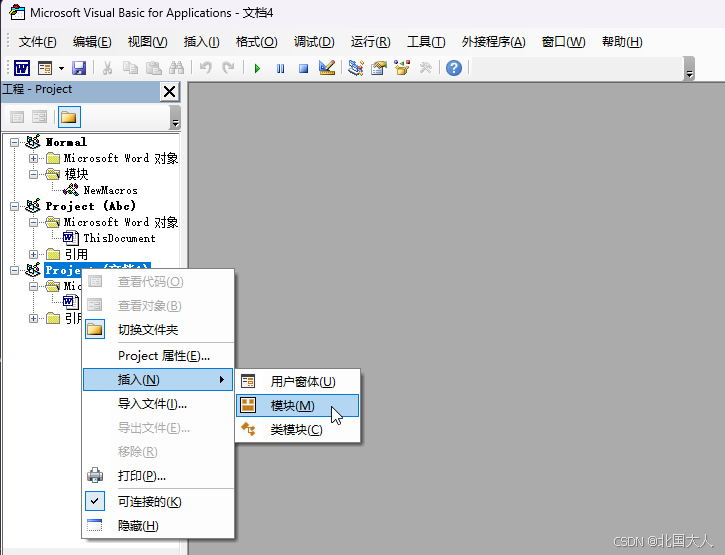The image size is (725, 555).
Task: Click the Reset stop square icon
Action: (303, 68)
